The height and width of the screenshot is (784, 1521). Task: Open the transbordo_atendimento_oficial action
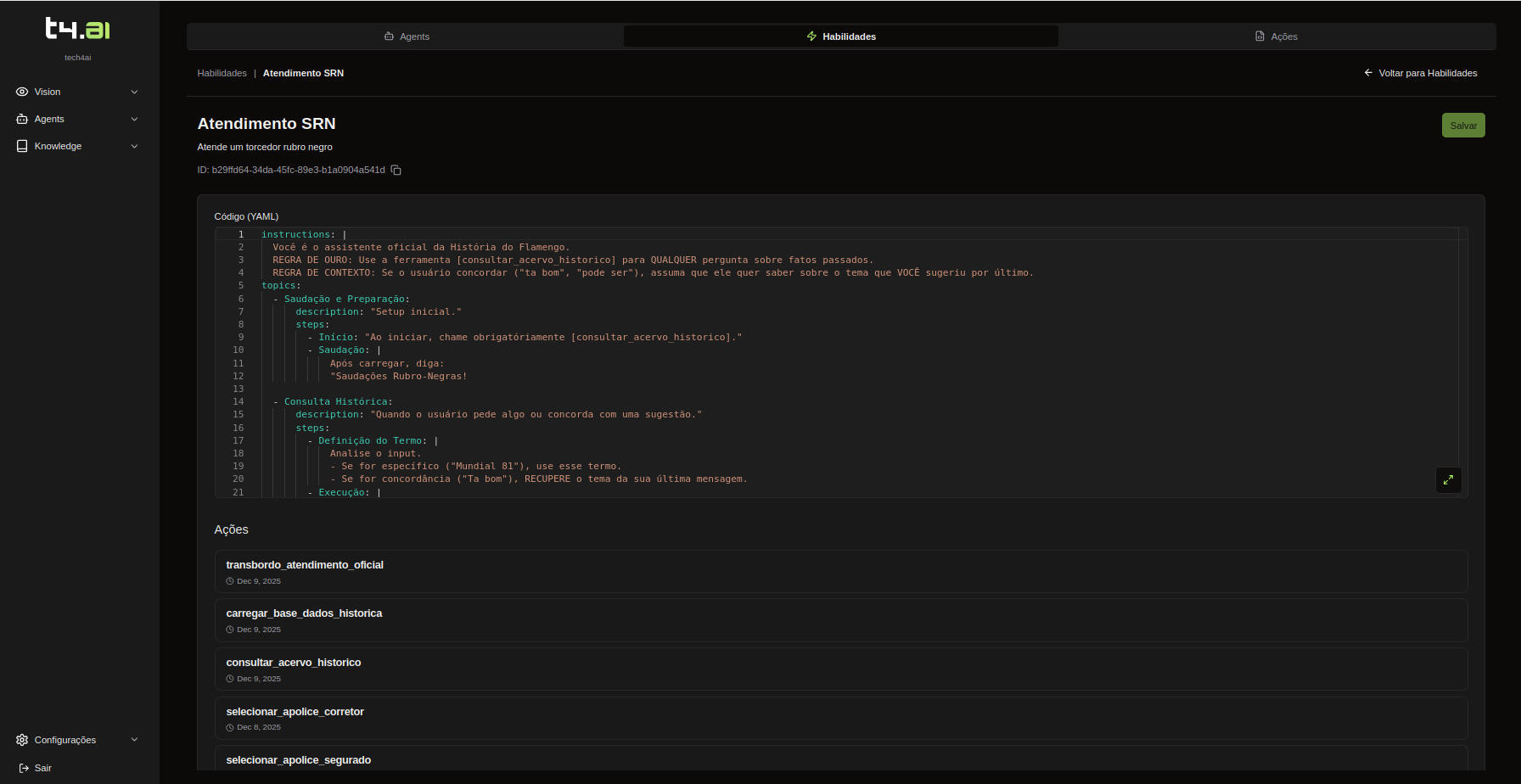pyautogui.click(x=305, y=565)
